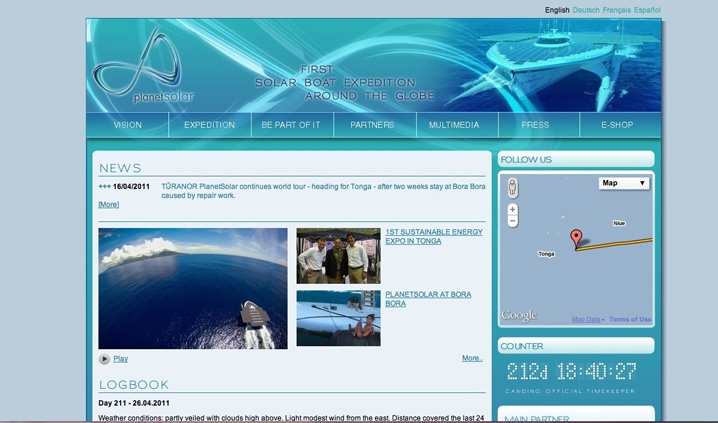718x423 pixels.
Task: Open the E-Shop navigation item
Action: (617, 125)
